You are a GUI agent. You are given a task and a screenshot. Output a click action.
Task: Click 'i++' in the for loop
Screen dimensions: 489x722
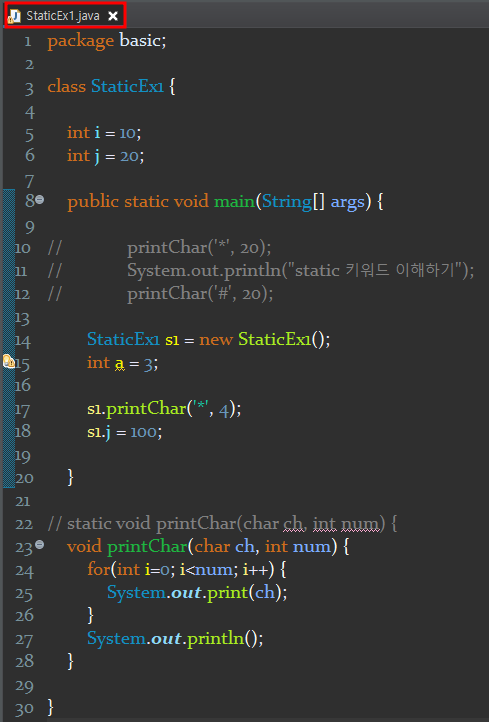(256, 570)
